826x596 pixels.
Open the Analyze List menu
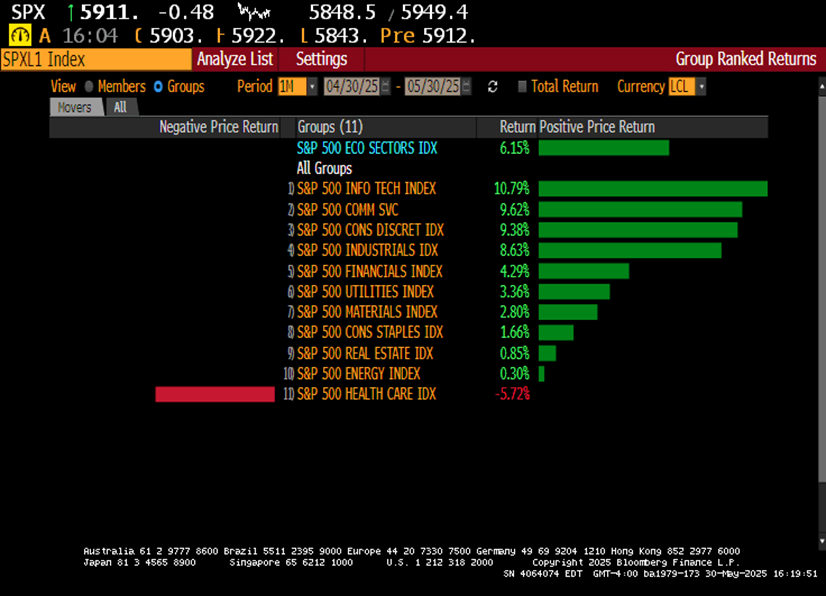pyautogui.click(x=235, y=59)
